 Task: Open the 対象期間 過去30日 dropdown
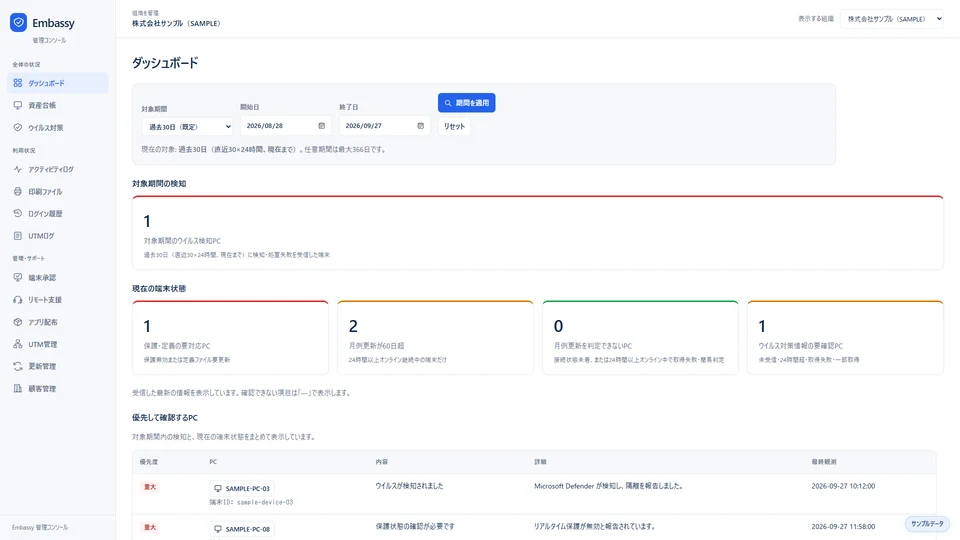point(187,126)
